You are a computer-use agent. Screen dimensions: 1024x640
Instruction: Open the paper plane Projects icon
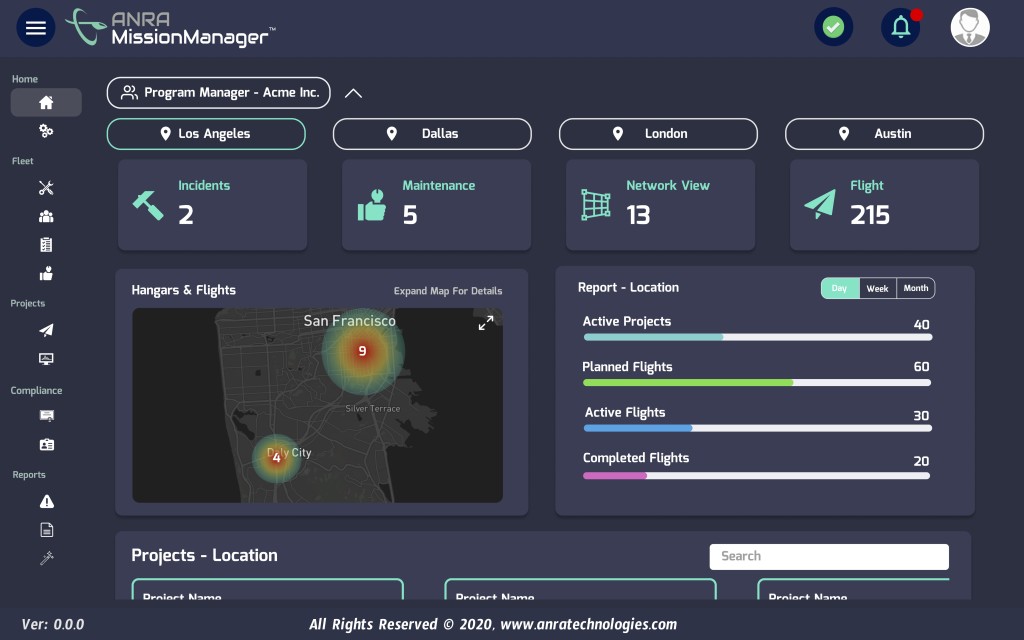[x=46, y=330]
